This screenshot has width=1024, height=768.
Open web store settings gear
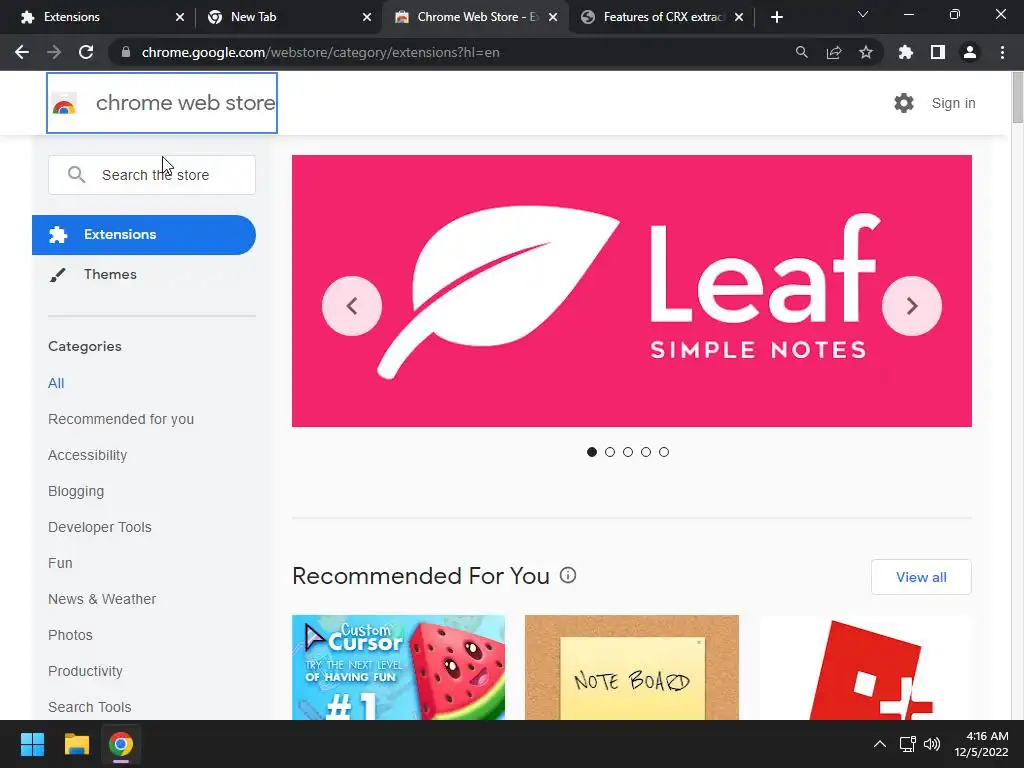point(904,103)
